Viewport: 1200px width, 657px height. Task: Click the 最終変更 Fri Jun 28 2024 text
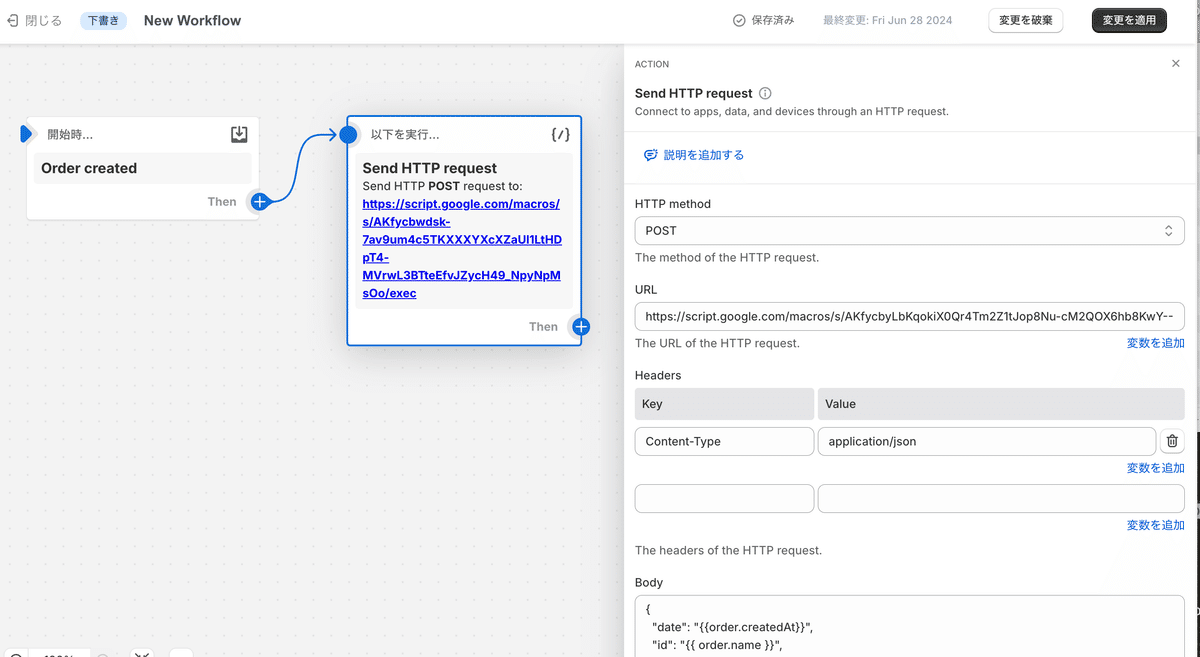tap(887, 20)
